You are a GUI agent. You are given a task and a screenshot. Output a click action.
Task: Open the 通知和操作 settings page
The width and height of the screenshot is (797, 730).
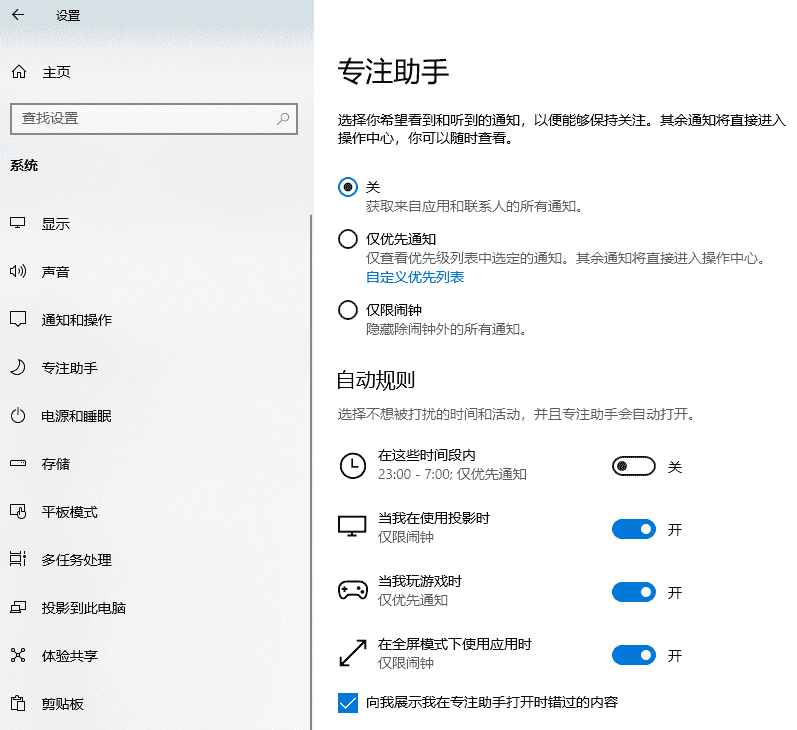coord(76,320)
